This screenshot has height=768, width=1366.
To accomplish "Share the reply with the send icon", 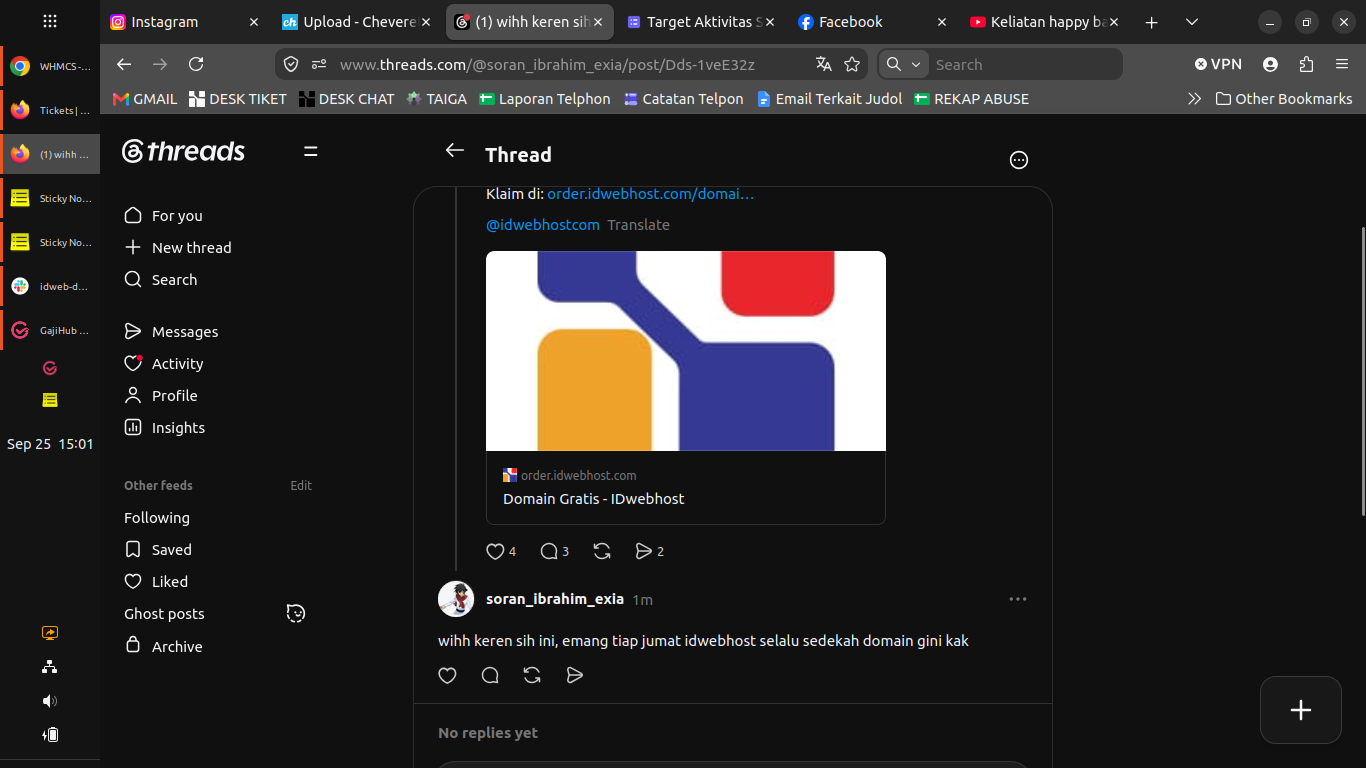I will point(574,676).
